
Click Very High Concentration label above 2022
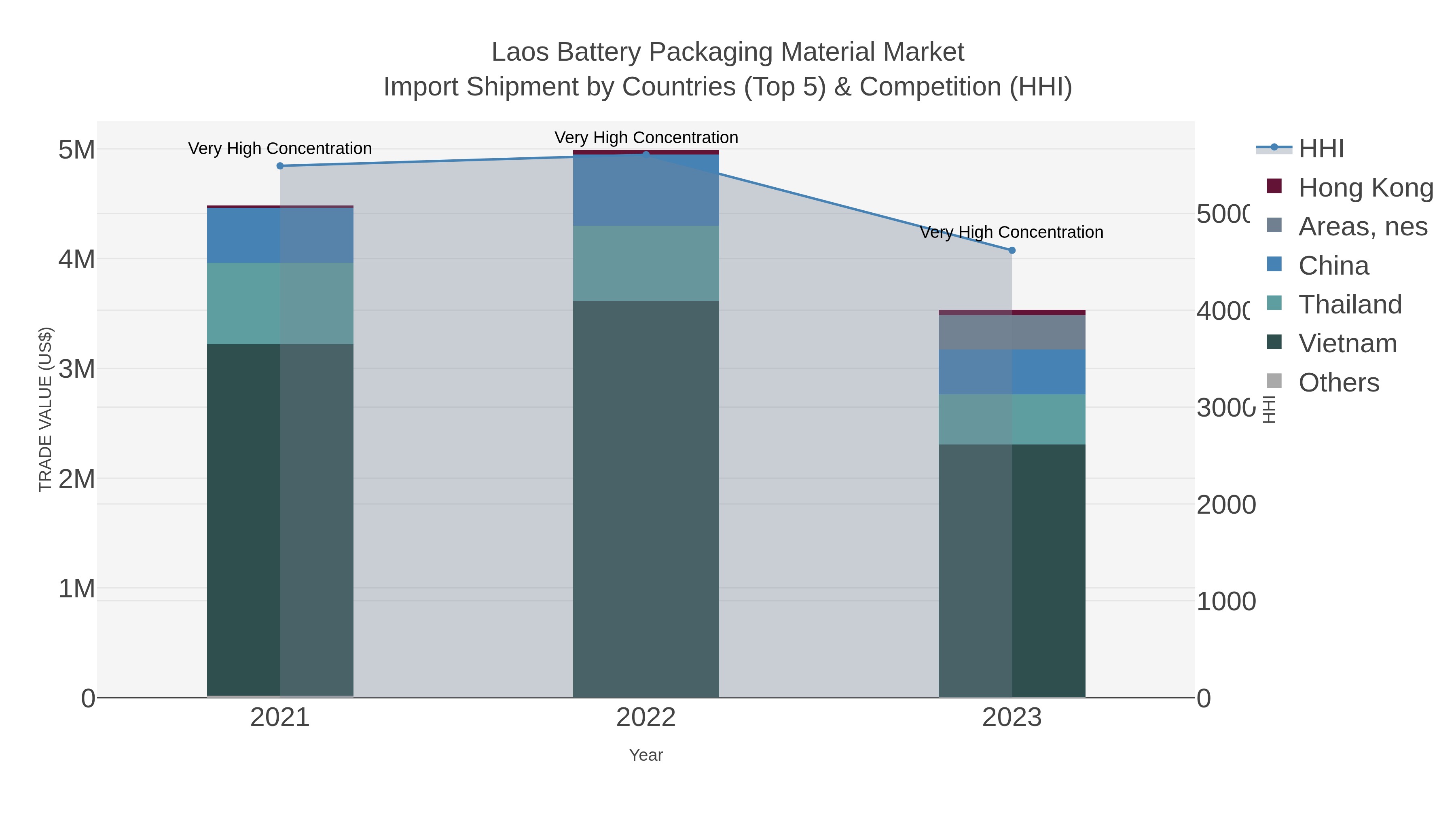click(x=646, y=138)
